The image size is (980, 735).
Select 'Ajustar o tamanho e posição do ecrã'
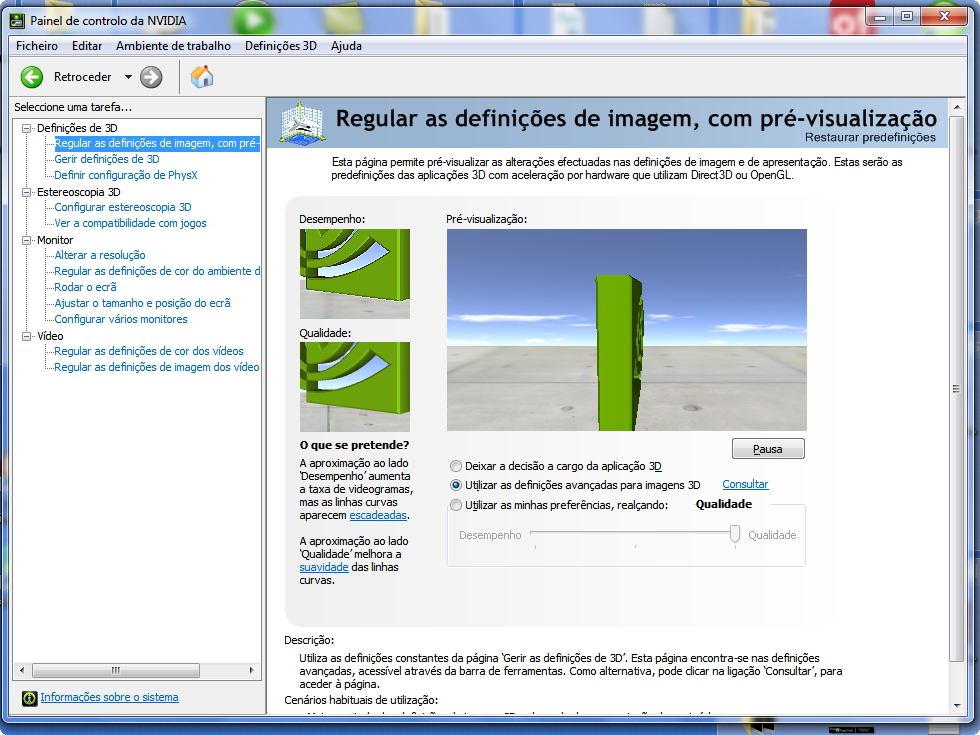tap(142, 303)
